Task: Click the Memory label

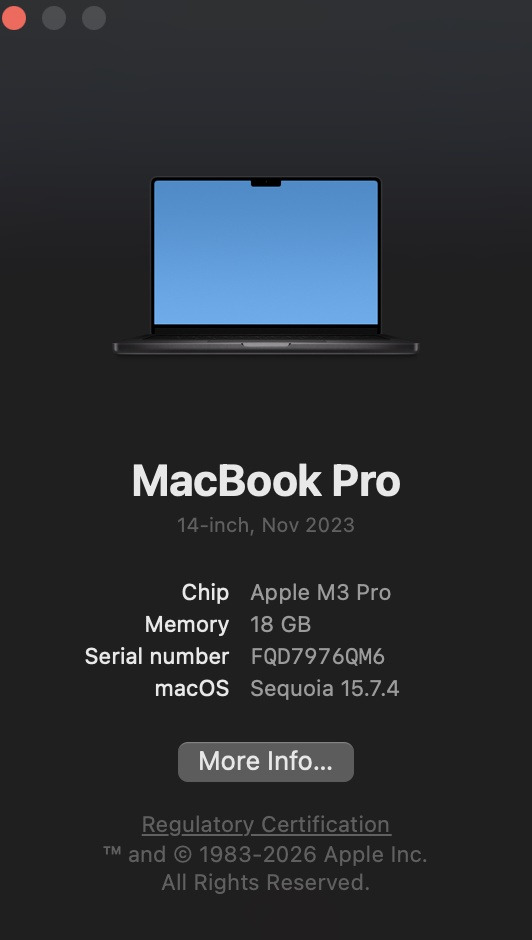Action: pos(187,625)
